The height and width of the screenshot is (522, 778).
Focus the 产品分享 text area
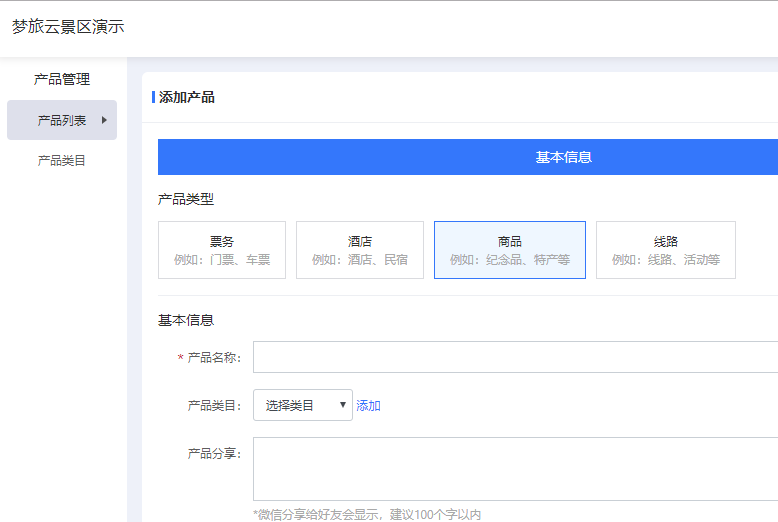(x=516, y=469)
